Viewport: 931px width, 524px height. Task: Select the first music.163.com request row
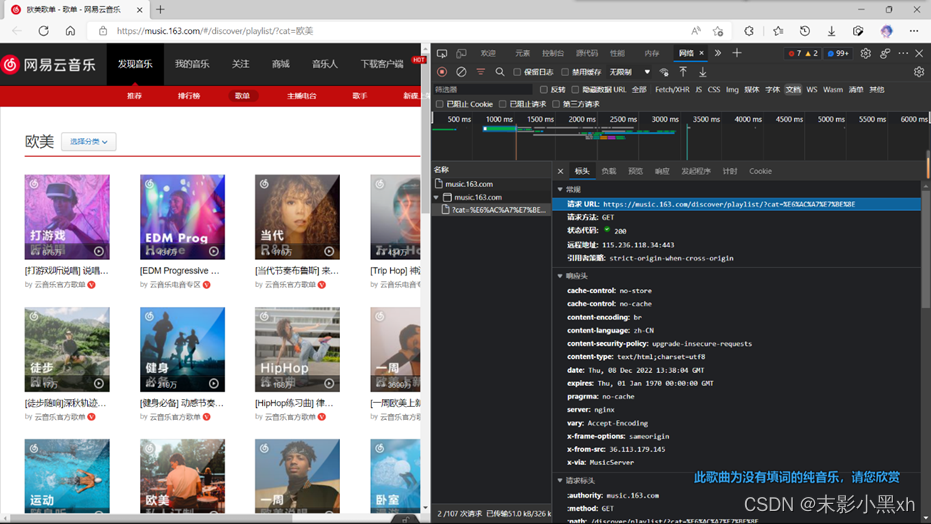click(x=492, y=184)
